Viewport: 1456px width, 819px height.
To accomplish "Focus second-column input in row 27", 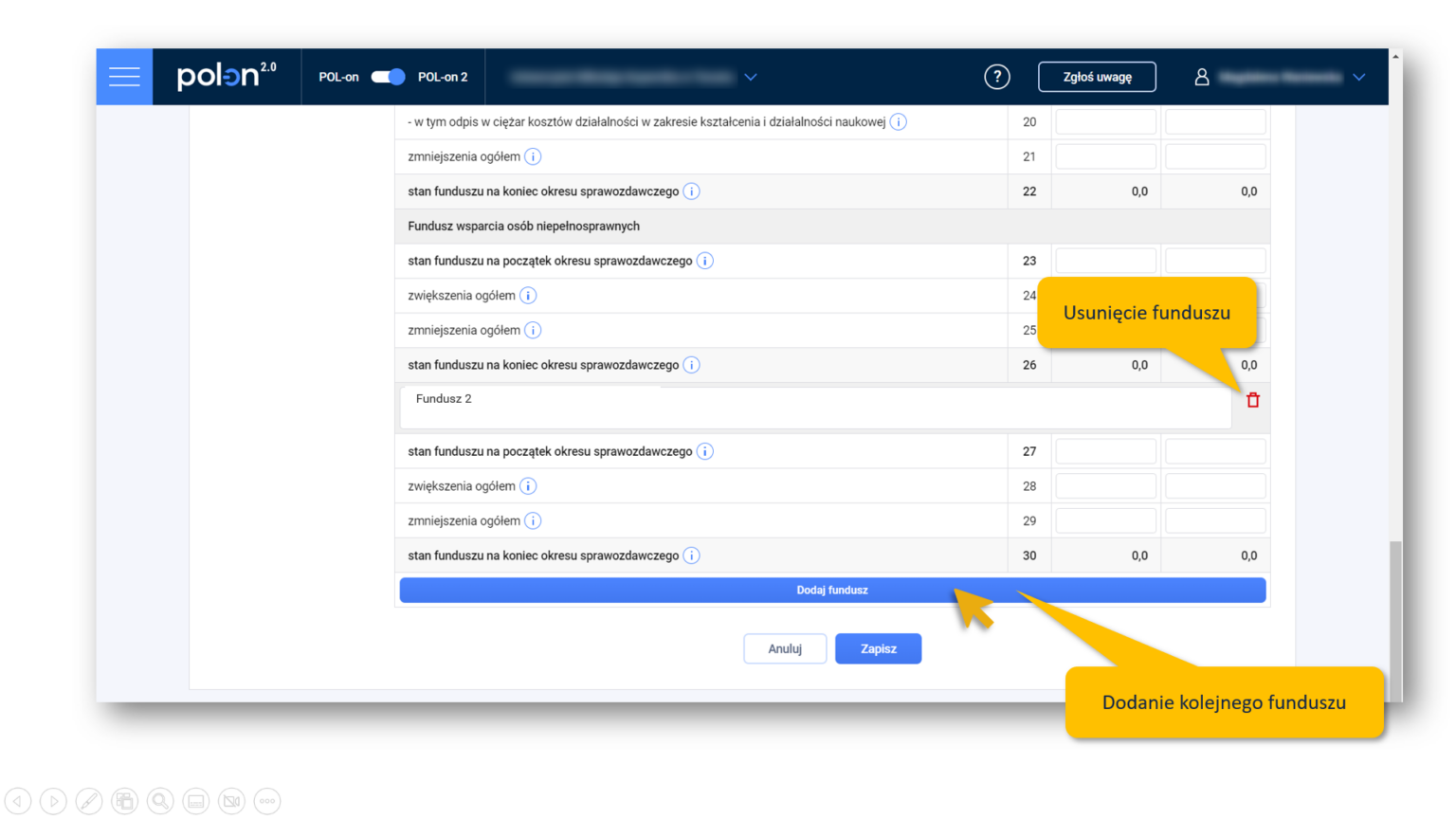I will pos(1215,451).
